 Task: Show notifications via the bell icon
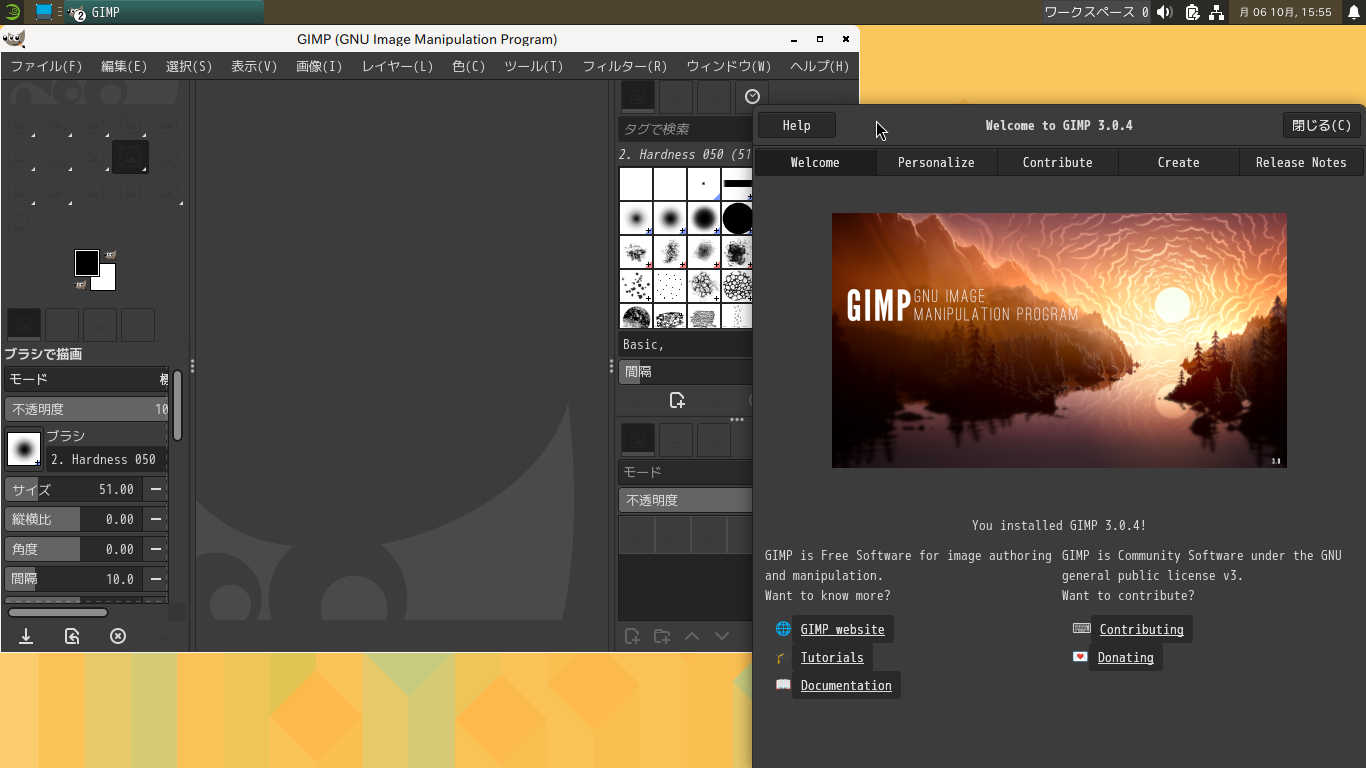coord(1354,12)
